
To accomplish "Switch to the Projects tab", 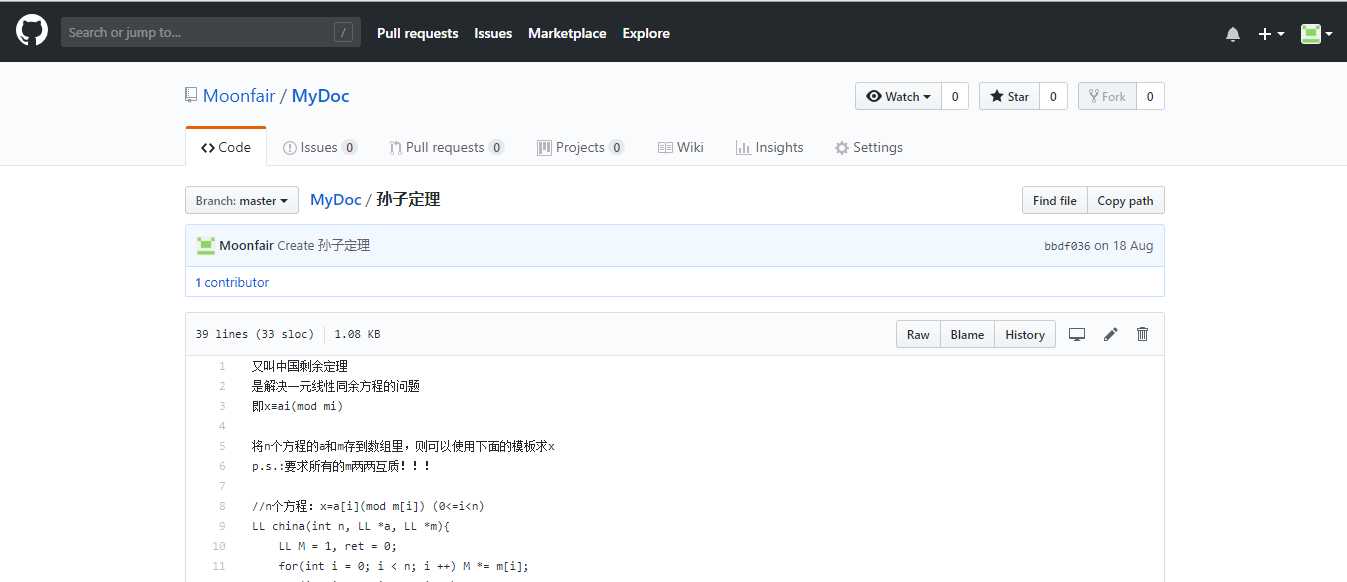I will coord(580,147).
